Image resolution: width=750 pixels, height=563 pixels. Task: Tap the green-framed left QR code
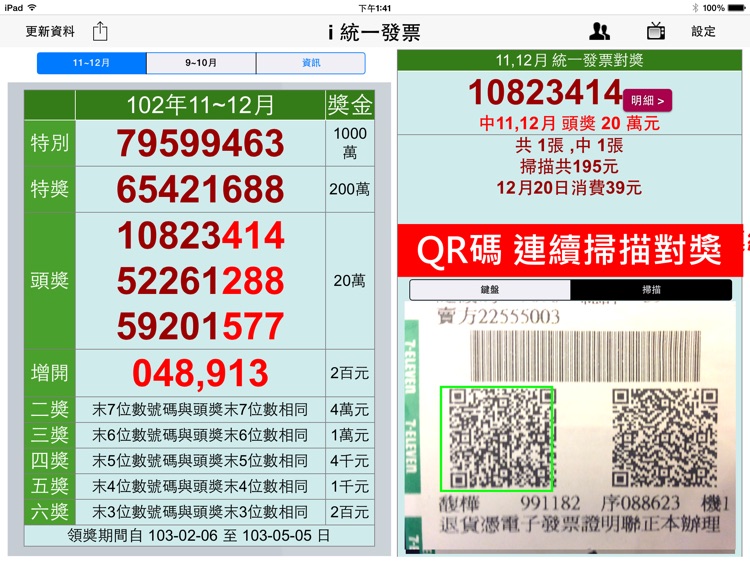[497, 439]
